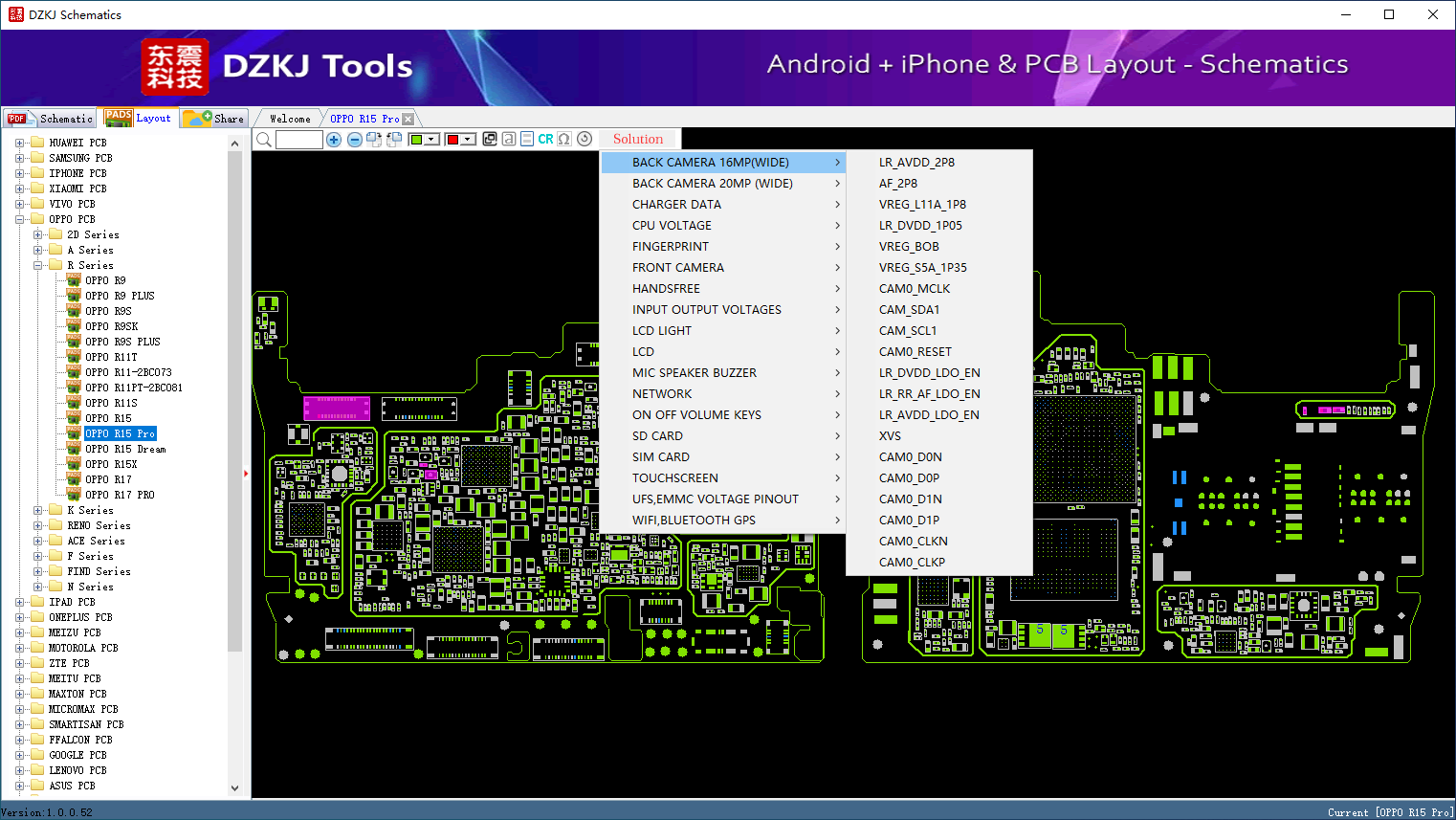Toggle the letter 'a' text icon
The width and height of the screenshot is (1456, 820).
coord(509,139)
